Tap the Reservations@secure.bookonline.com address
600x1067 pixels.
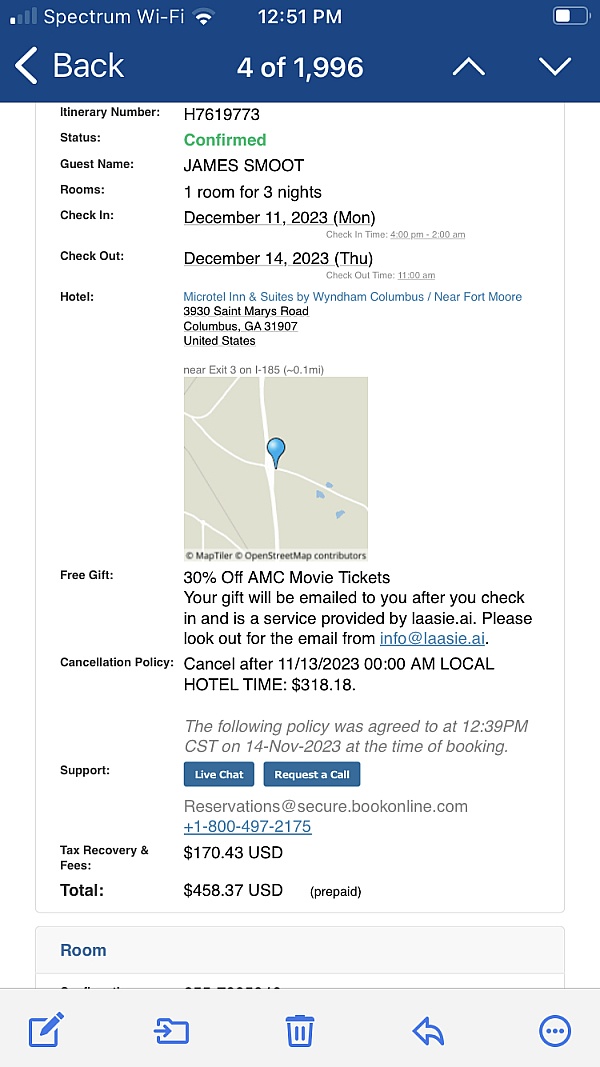(325, 806)
